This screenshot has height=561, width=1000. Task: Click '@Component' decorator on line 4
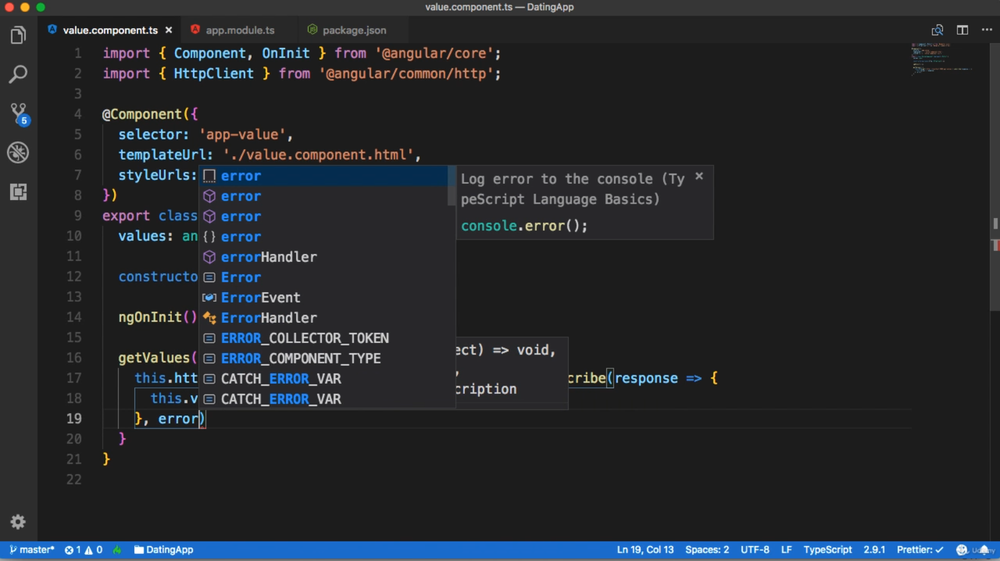[x=142, y=114]
